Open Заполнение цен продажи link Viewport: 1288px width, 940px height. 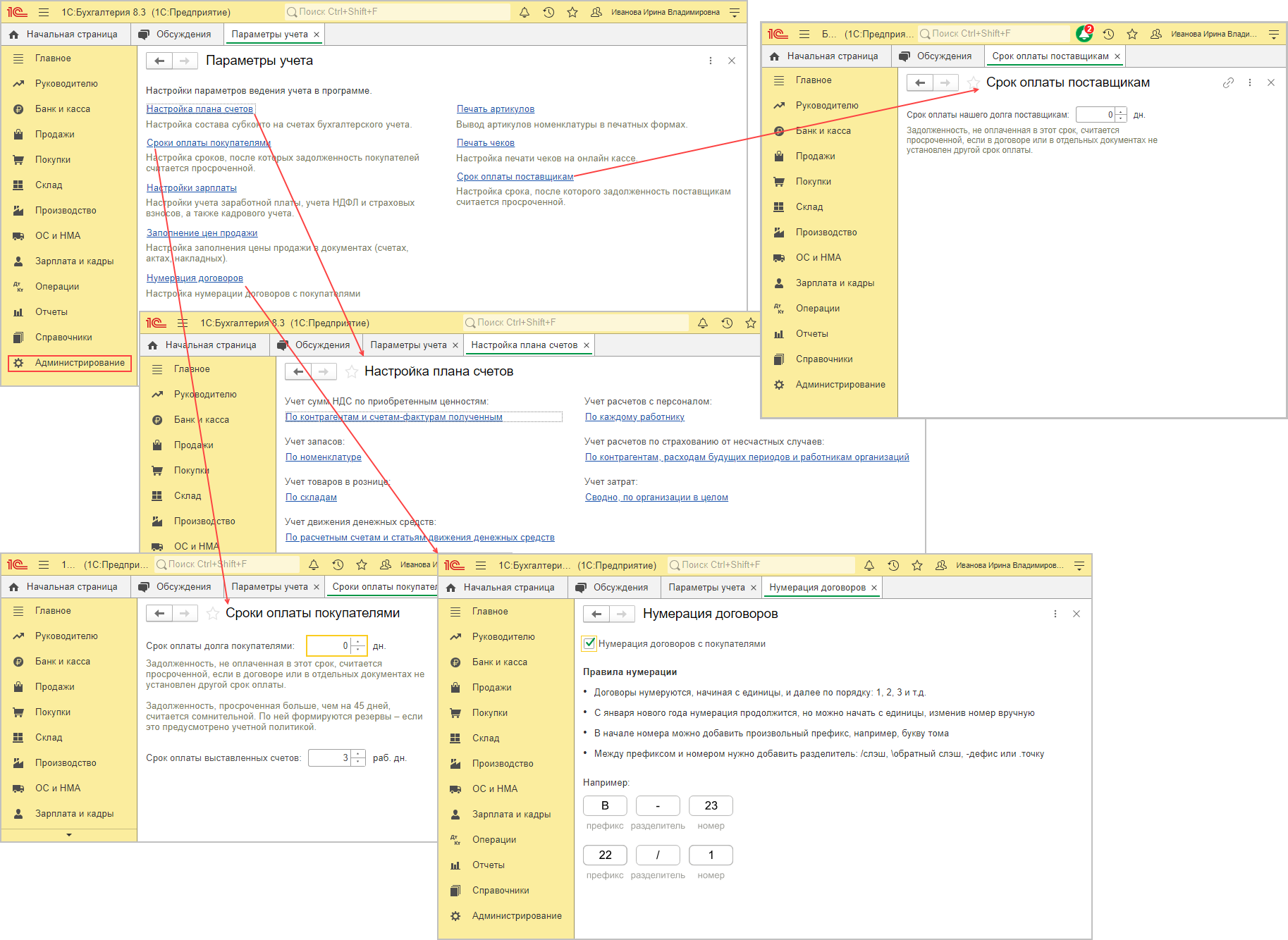202,233
